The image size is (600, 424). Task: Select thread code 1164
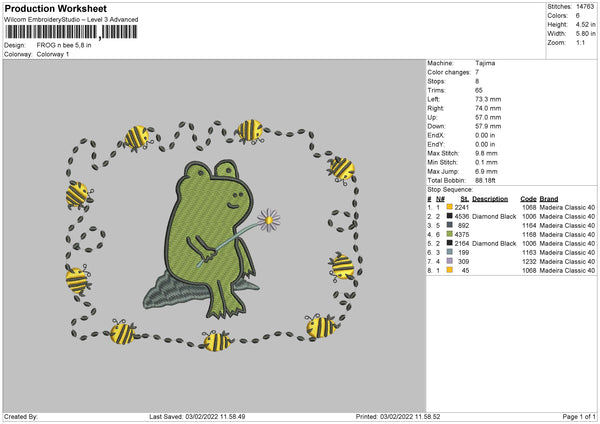click(x=529, y=225)
